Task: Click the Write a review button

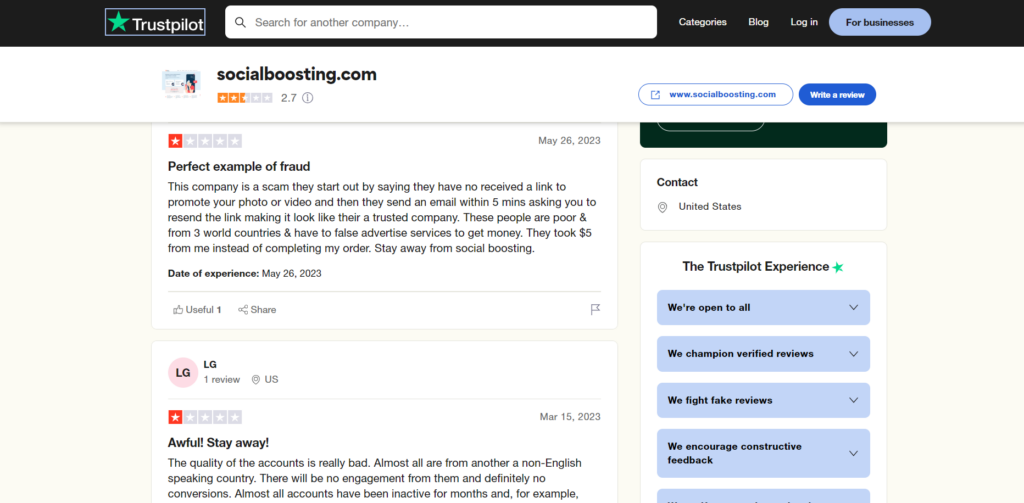Action: (837, 95)
